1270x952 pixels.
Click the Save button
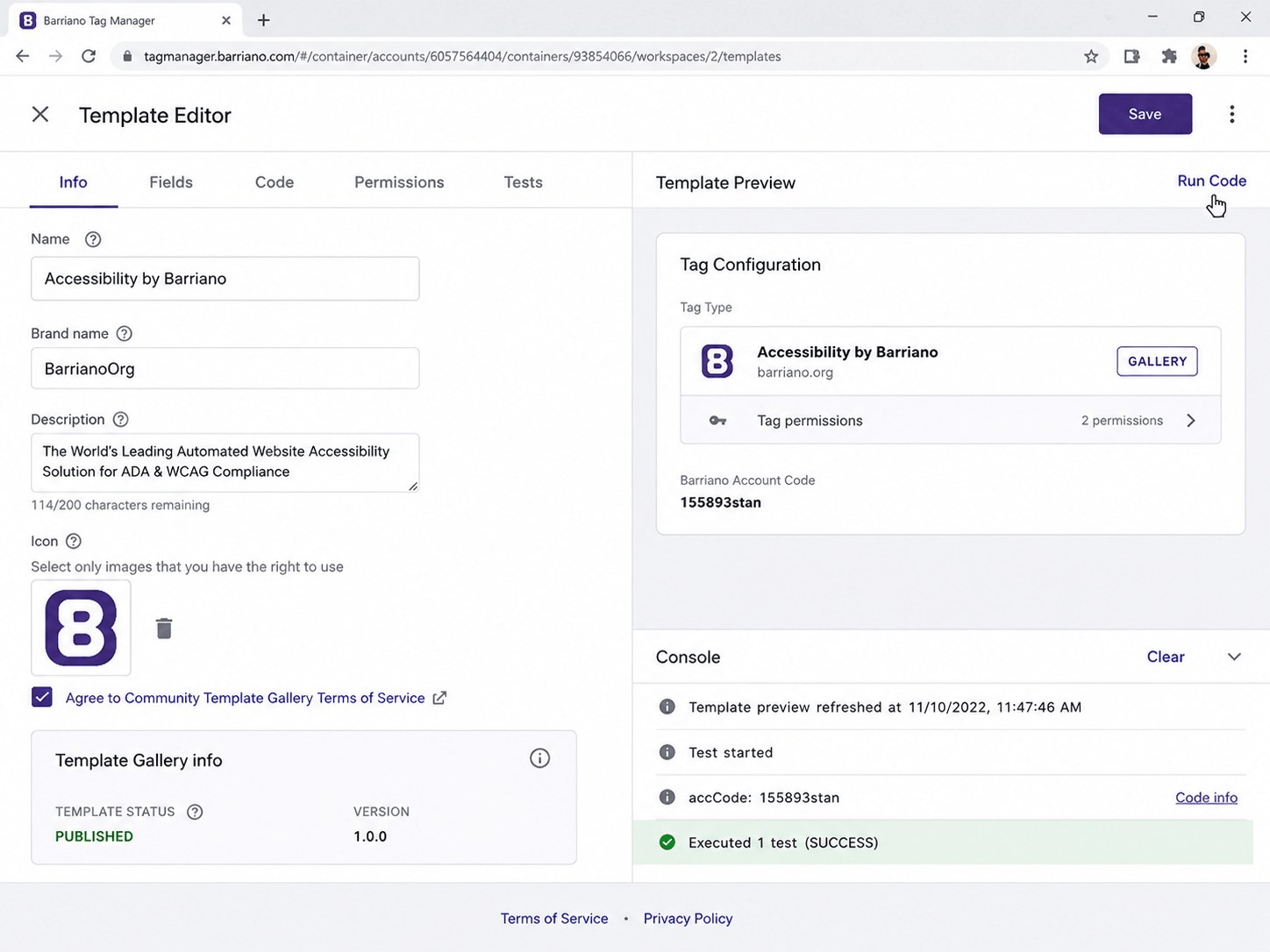1145,114
